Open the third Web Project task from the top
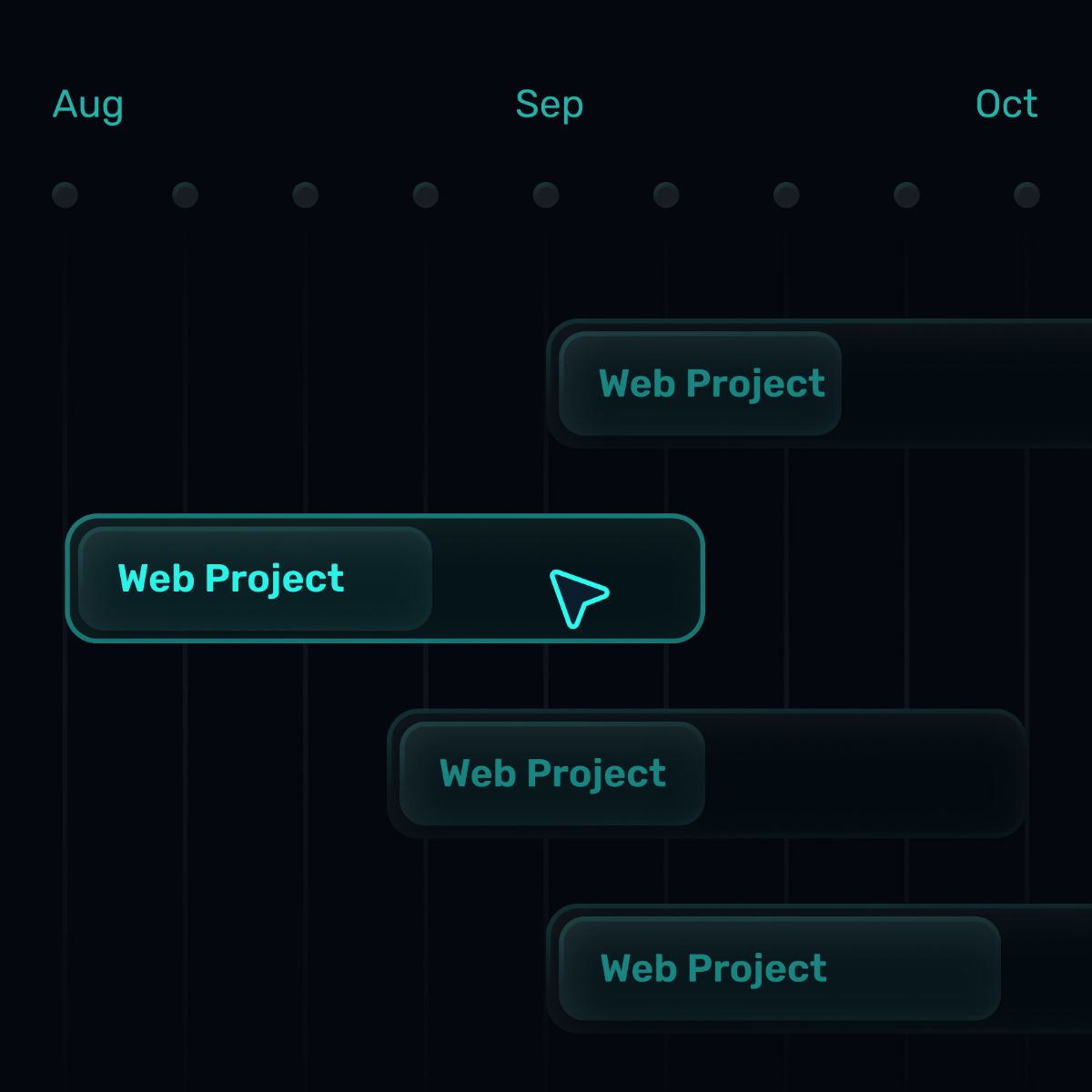The width and height of the screenshot is (1092, 1092). [552, 773]
